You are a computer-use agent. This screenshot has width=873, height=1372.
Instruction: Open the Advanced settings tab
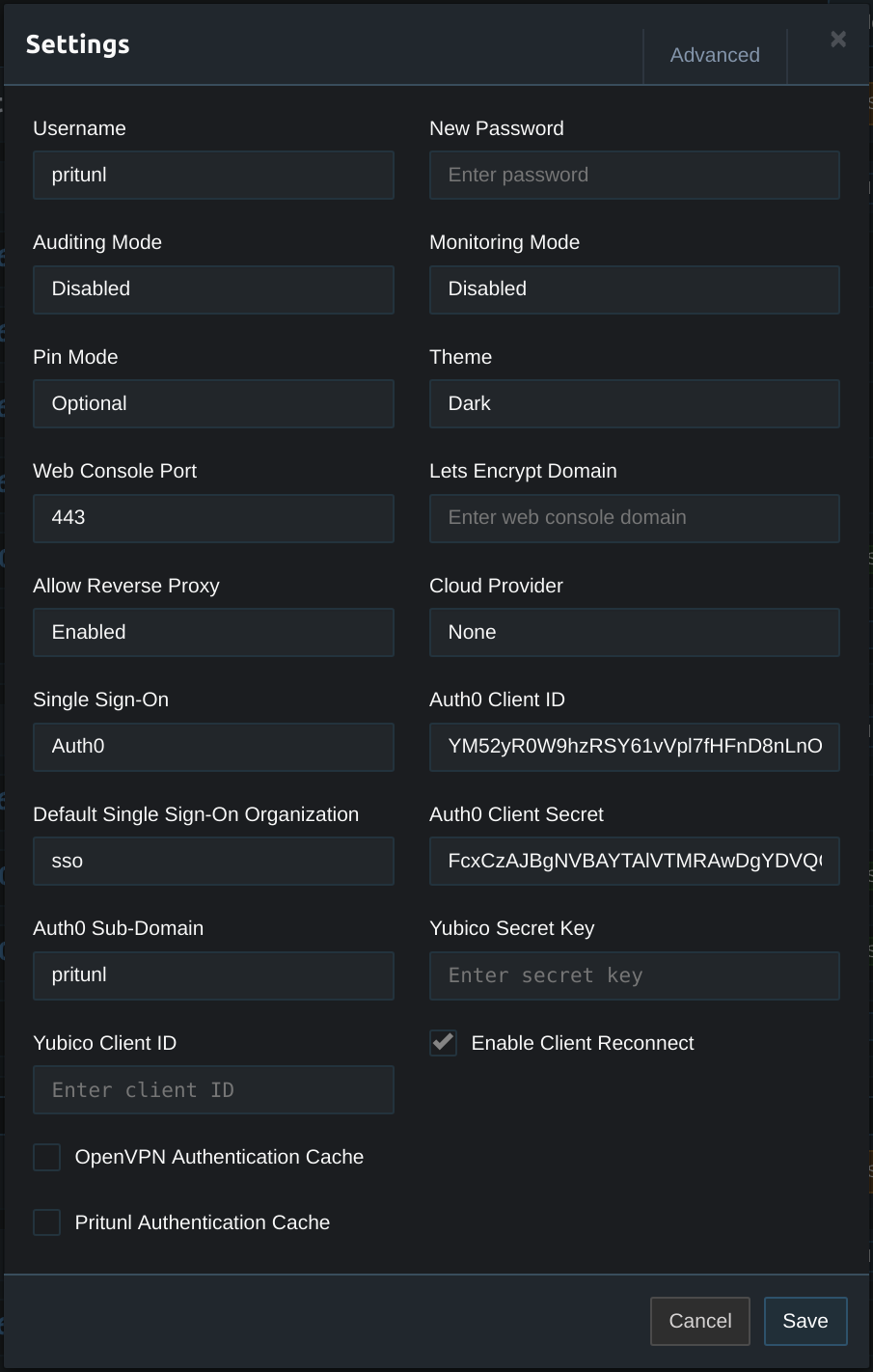coord(715,55)
